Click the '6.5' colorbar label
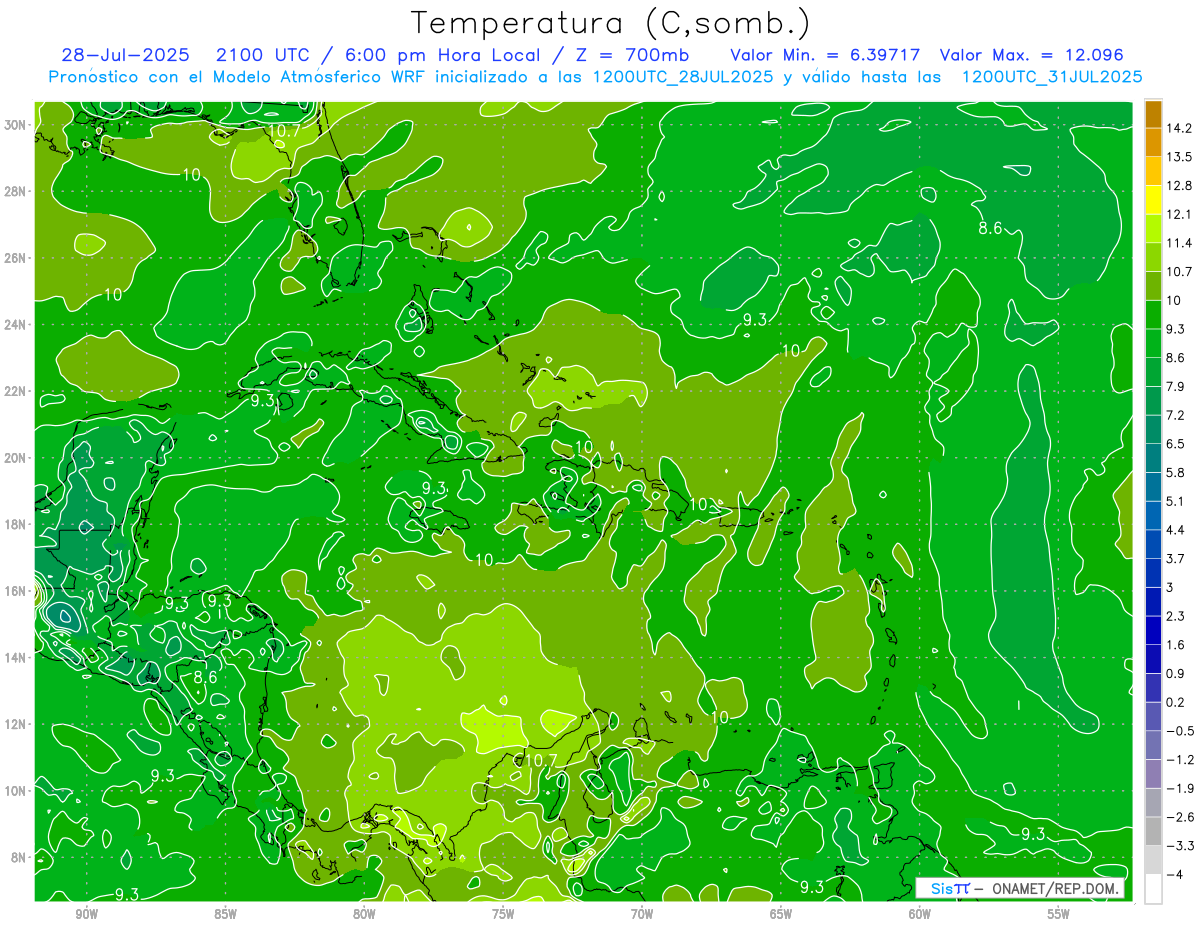This screenshot has height=927, width=1200. (1177, 444)
